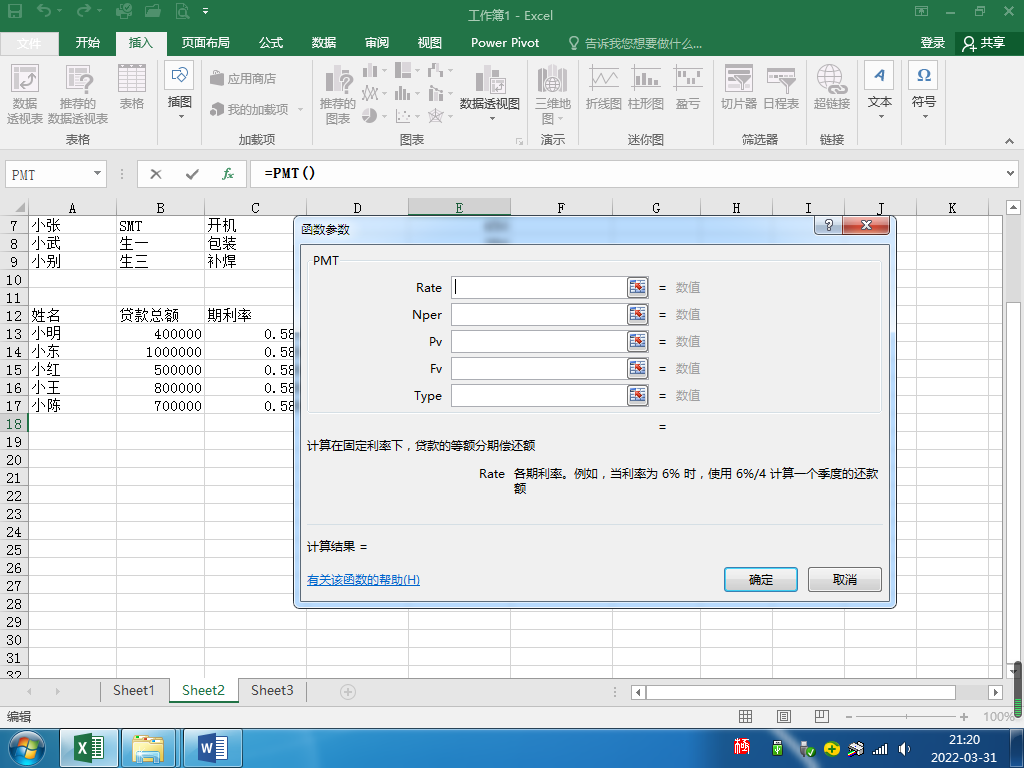This screenshot has height=768, width=1024.
Task: Click the Table icon (表格)
Action: (x=132, y=87)
